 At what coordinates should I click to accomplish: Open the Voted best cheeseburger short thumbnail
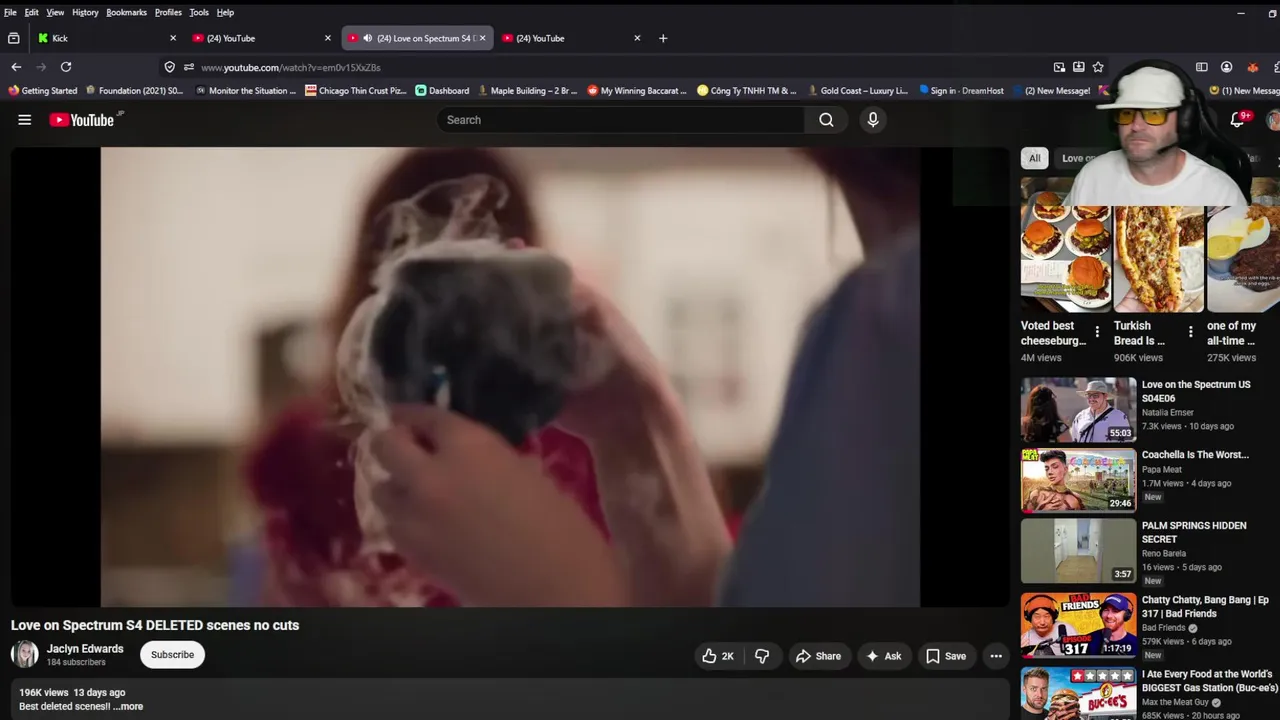click(1065, 245)
